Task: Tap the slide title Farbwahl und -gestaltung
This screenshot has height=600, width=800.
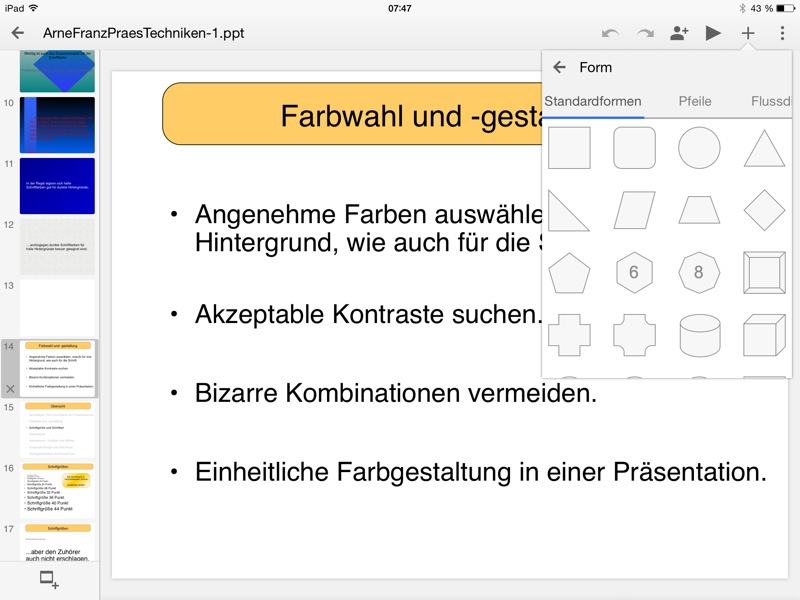Action: tap(350, 115)
